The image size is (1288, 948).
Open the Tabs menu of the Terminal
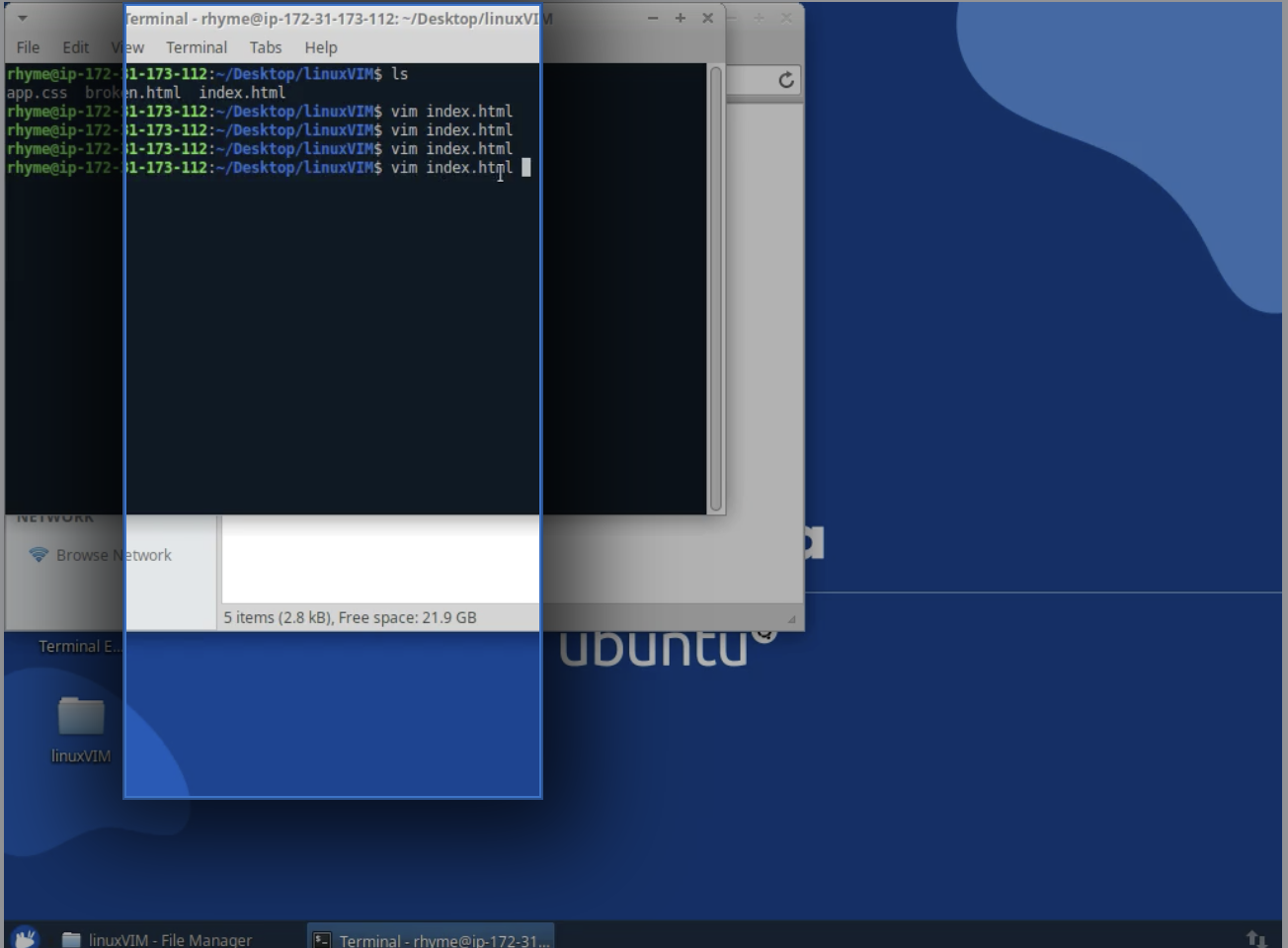pyautogui.click(x=265, y=46)
